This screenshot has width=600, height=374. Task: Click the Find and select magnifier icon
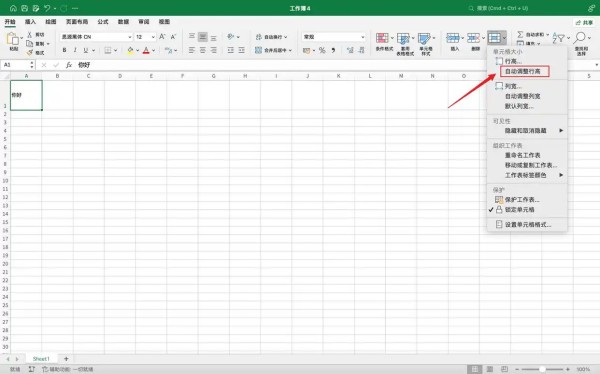click(x=580, y=38)
